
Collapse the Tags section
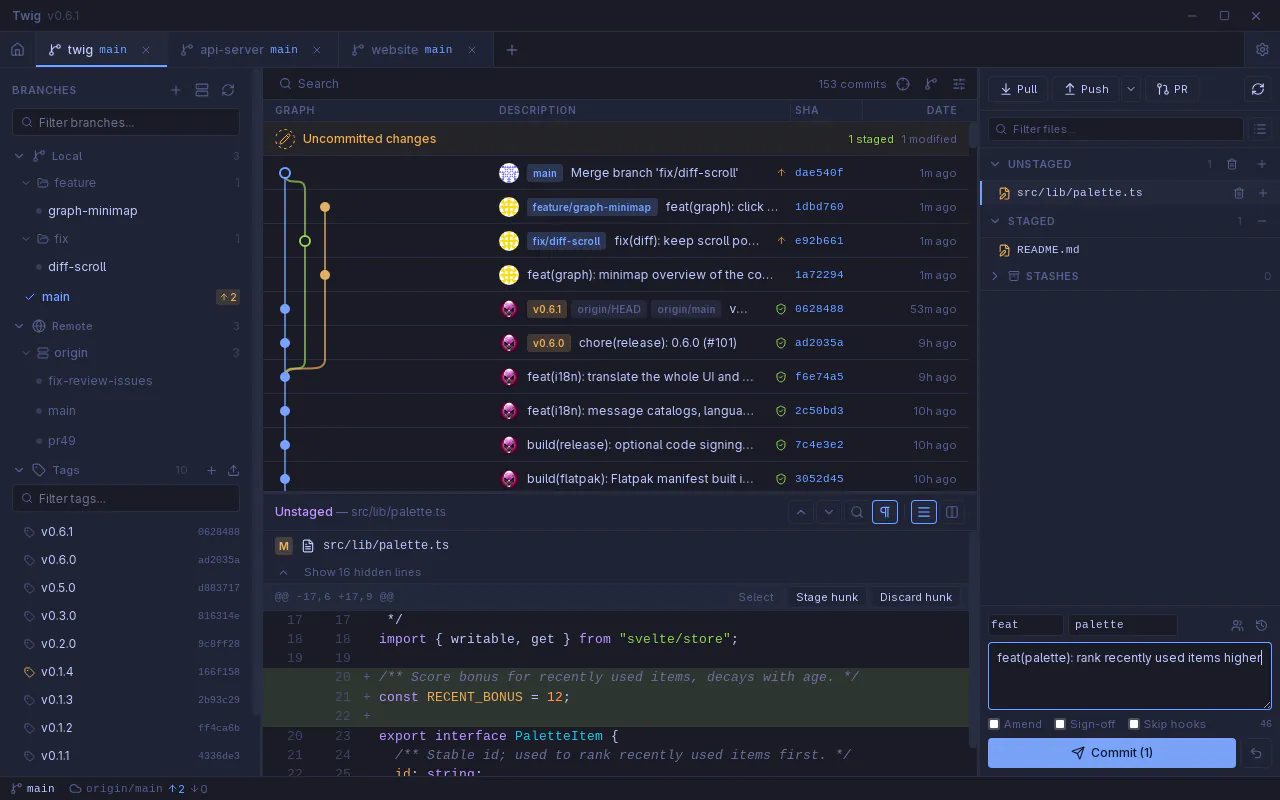[x=19, y=470]
